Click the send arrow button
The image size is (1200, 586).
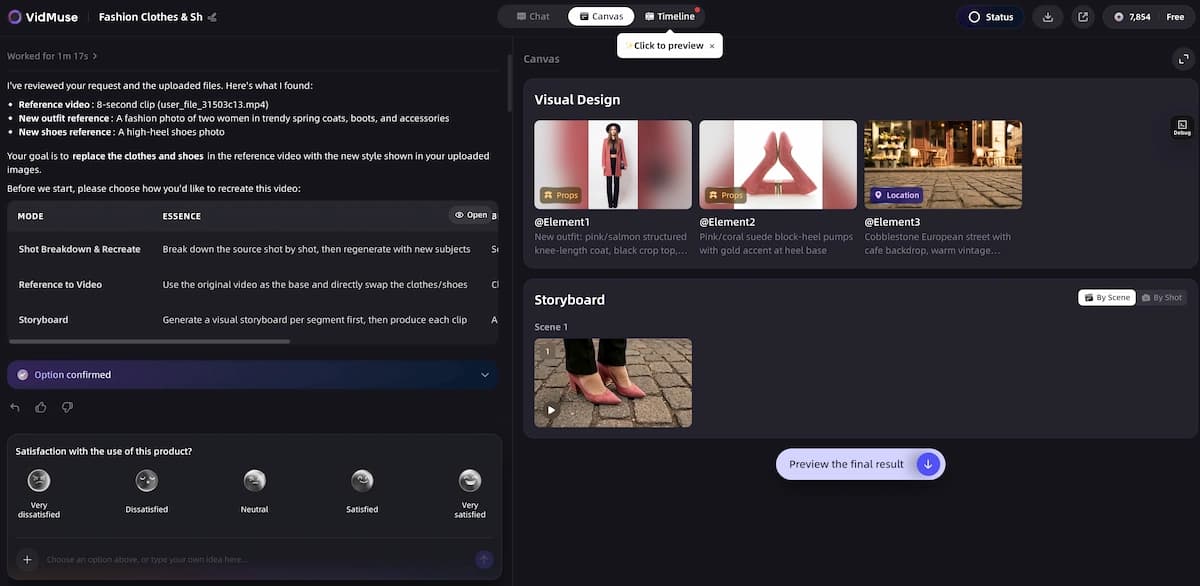point(484,560)
